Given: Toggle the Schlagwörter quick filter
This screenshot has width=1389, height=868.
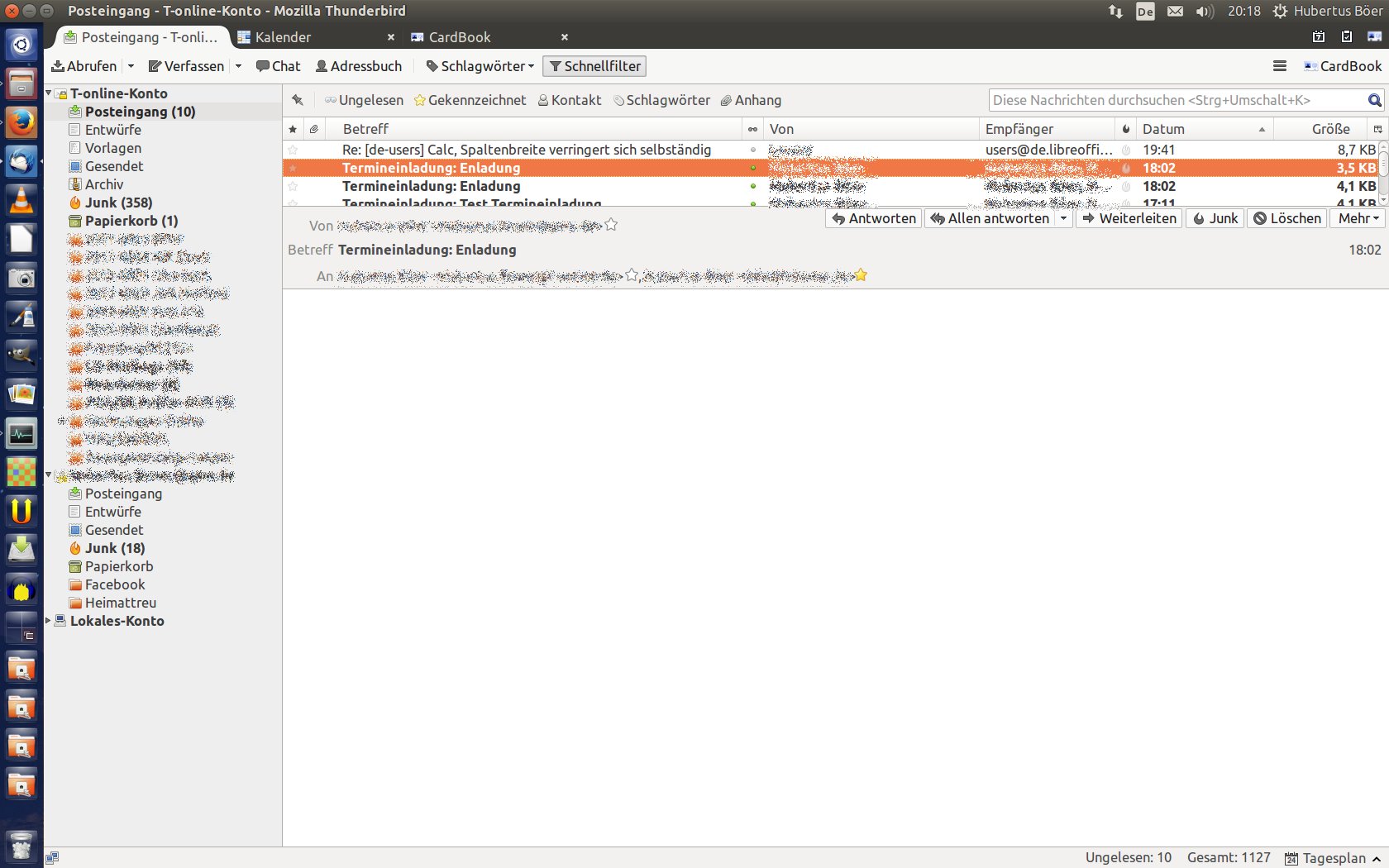Looking at the screenshot, I should [x=661, y=100].
